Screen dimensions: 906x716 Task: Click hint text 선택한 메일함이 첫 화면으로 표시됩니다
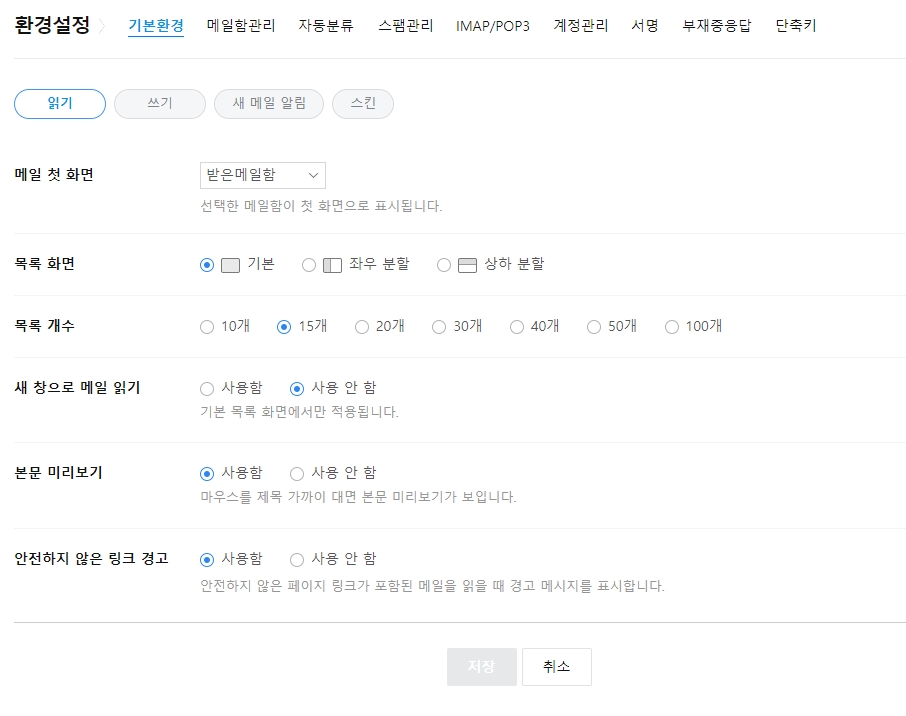pos(321,206)
